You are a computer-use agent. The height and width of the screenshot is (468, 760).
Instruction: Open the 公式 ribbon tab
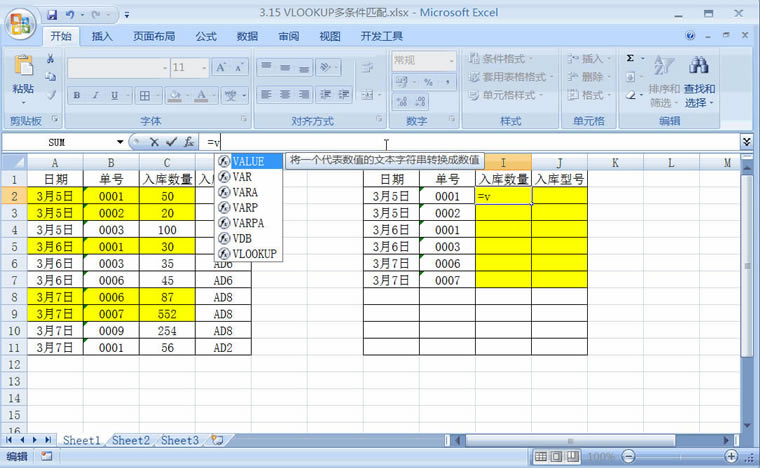[206, 36]
